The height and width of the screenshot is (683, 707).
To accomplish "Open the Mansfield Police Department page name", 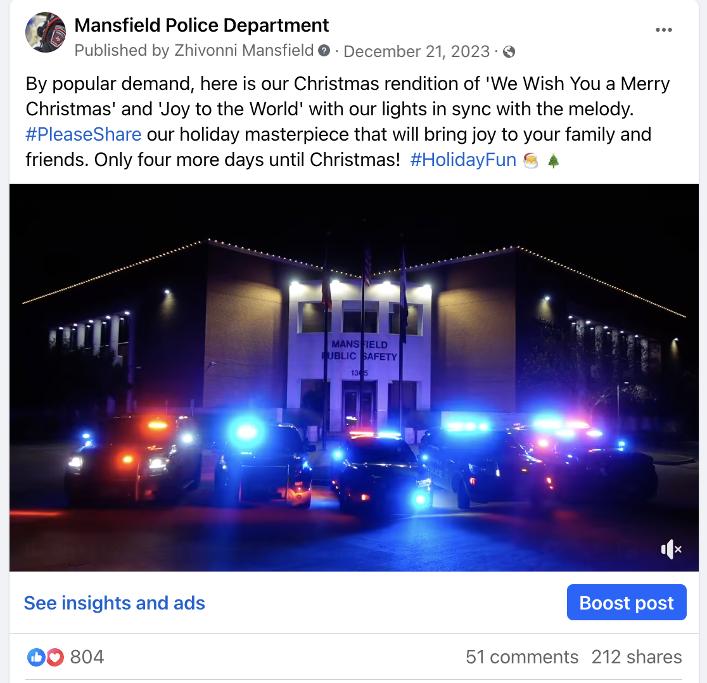I will pyautogui.click(x=202, y=25).
